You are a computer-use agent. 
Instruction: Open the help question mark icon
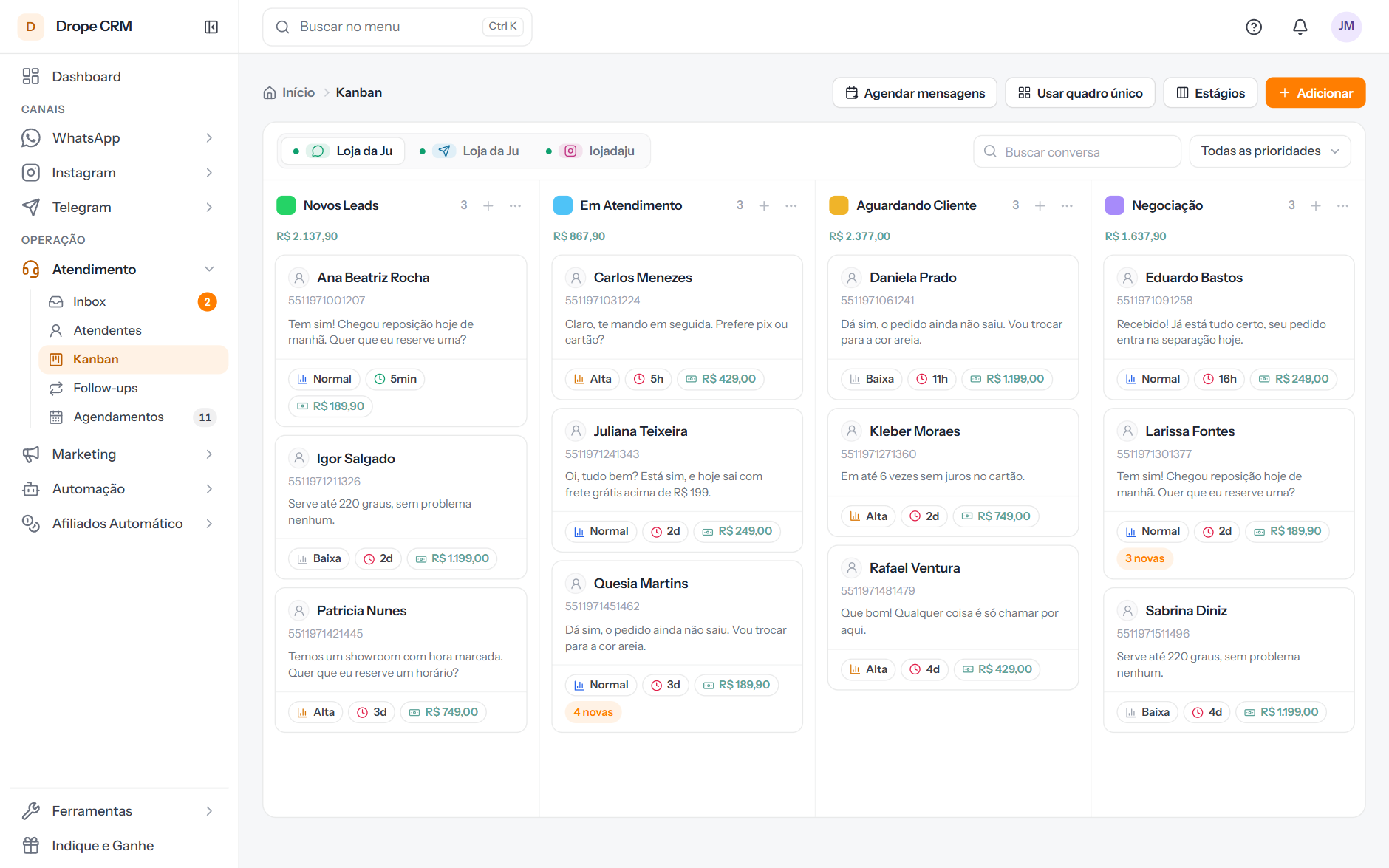[1254, 27]
